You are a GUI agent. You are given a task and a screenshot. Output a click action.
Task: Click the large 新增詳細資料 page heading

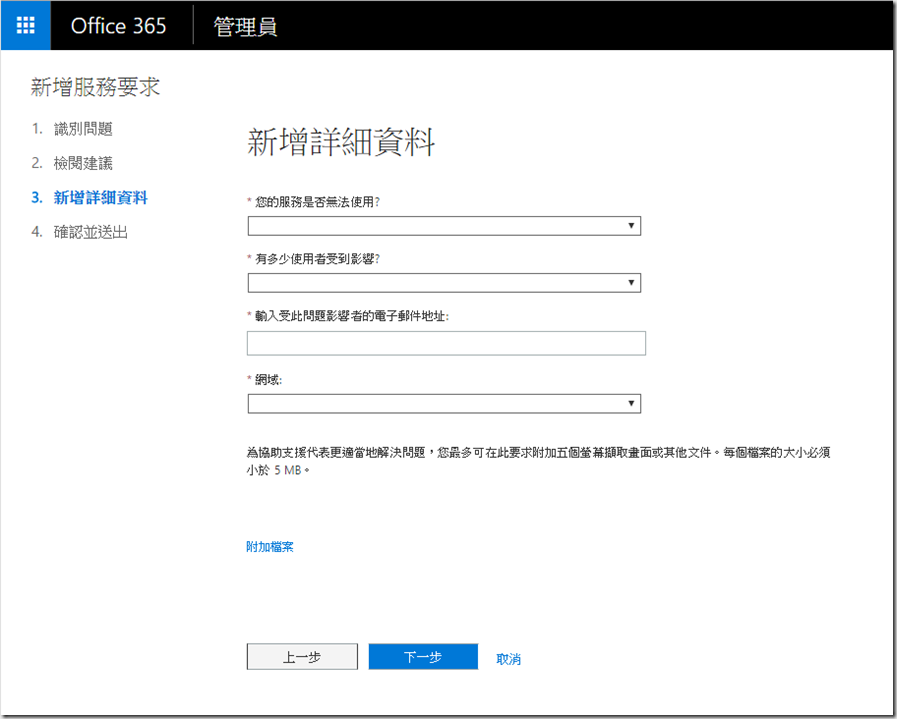click(341, 143)
